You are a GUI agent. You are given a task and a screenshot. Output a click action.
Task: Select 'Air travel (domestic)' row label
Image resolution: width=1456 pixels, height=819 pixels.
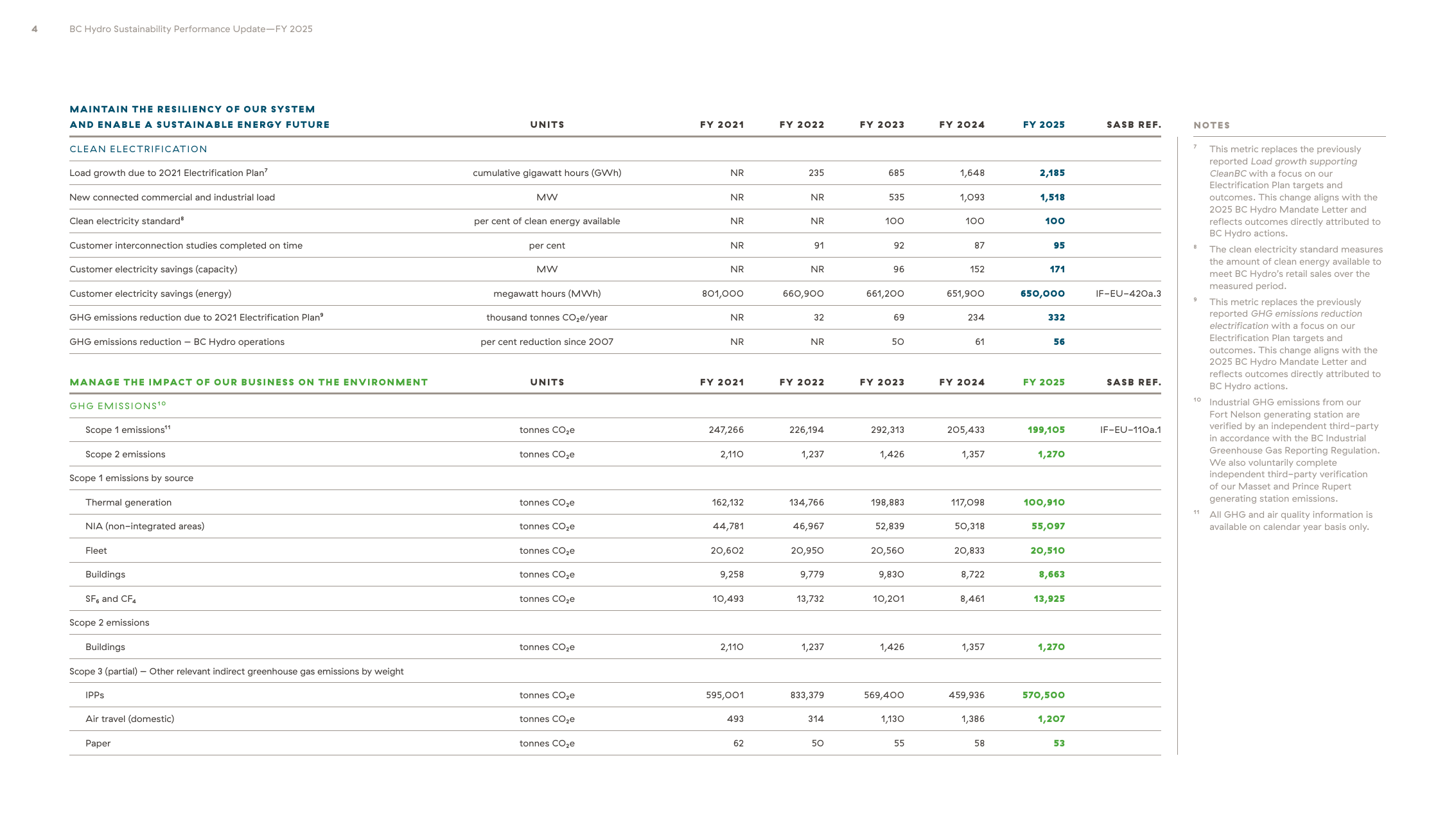pos(130,719)
